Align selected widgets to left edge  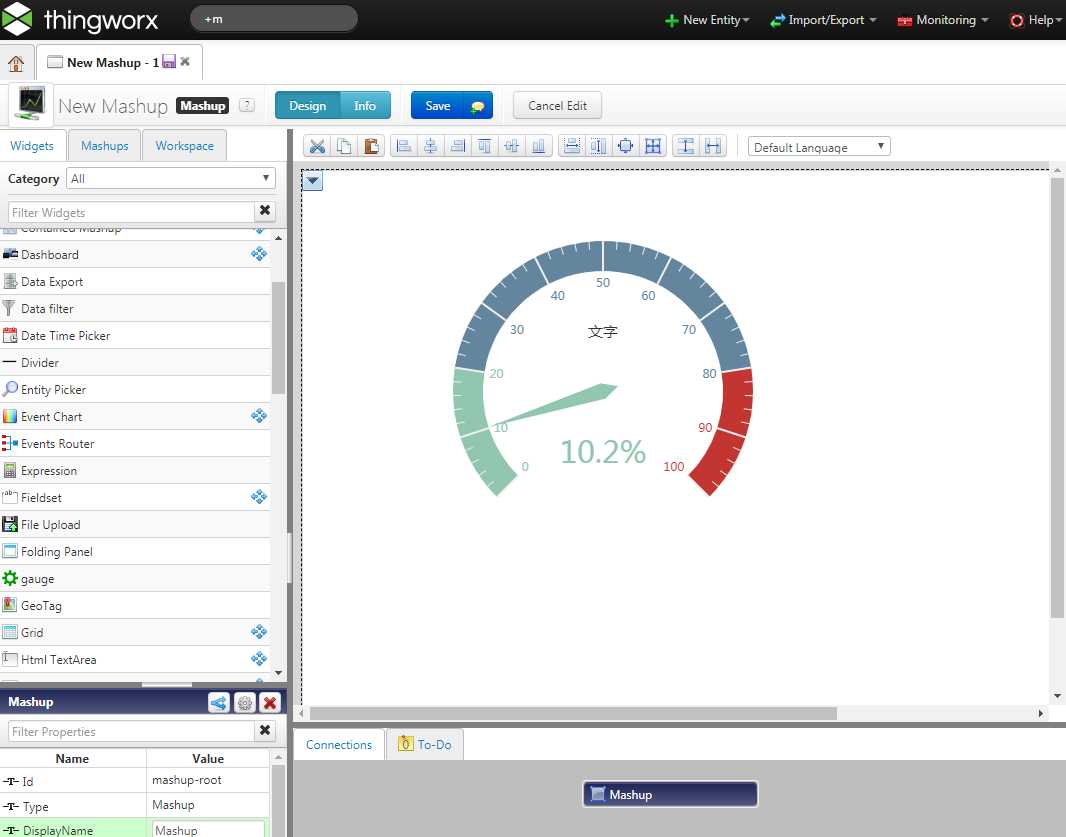(x=404, y=146)
